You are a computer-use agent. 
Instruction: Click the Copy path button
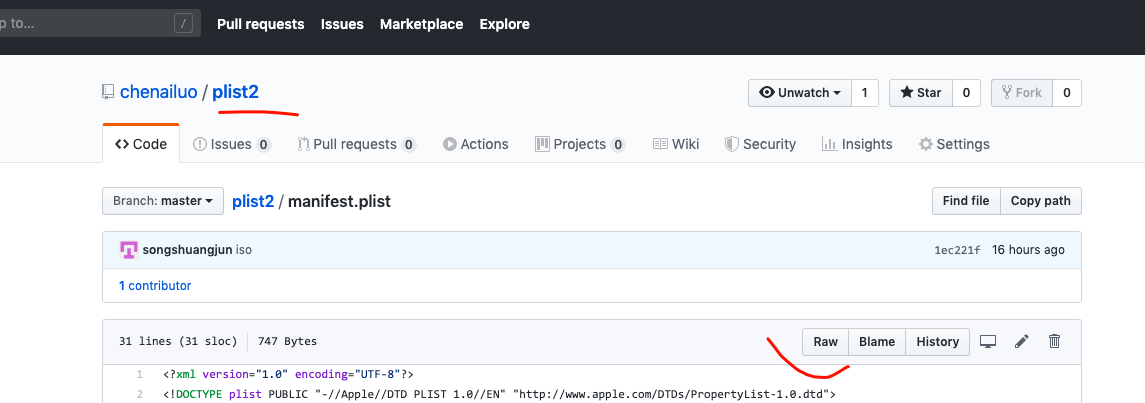pyautogui.click(x=1040, y=201)
